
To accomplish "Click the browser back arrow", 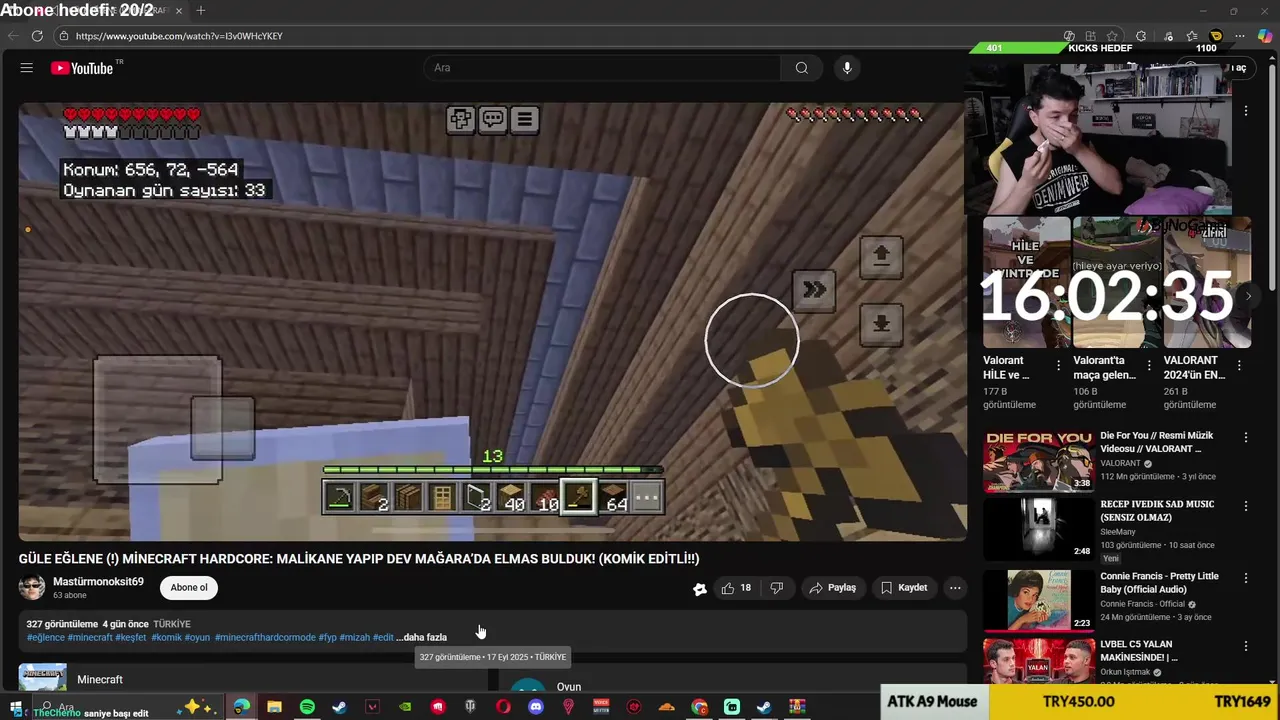I will [x=13, y=36].
